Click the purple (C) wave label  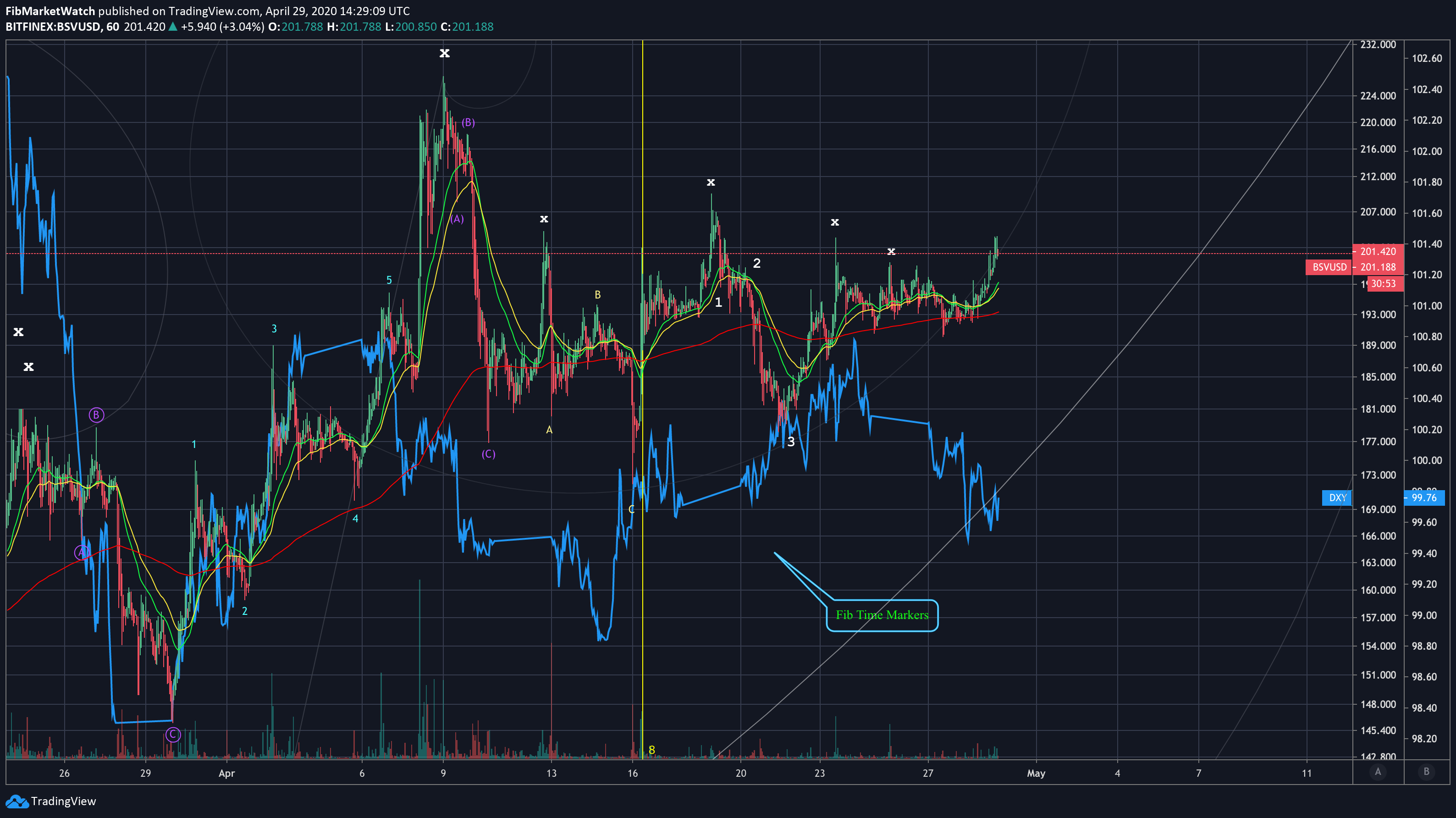[488, 454]
